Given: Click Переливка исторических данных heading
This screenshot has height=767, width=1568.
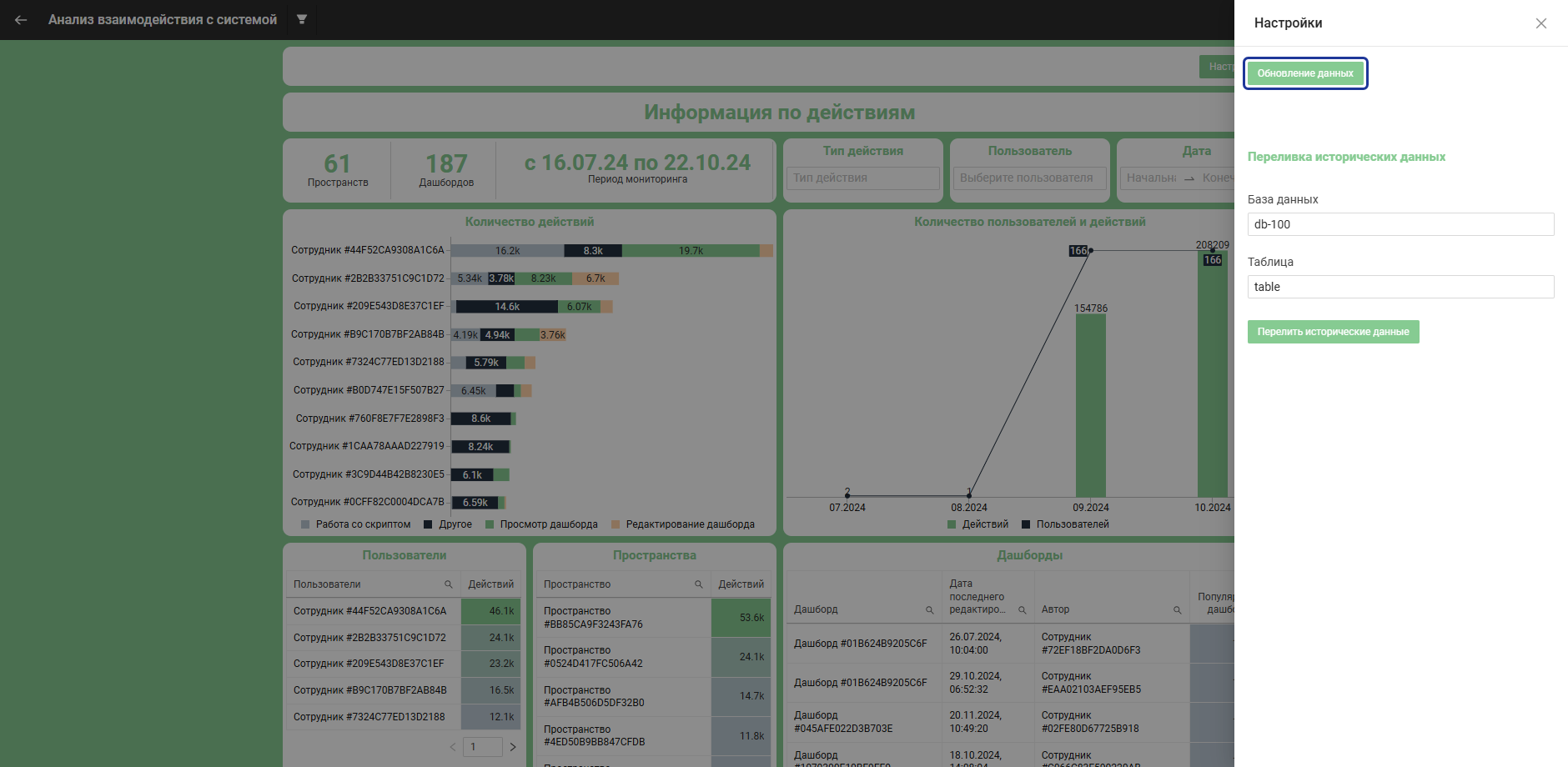Looking at the screenshot, I should tap(1346, 157).
